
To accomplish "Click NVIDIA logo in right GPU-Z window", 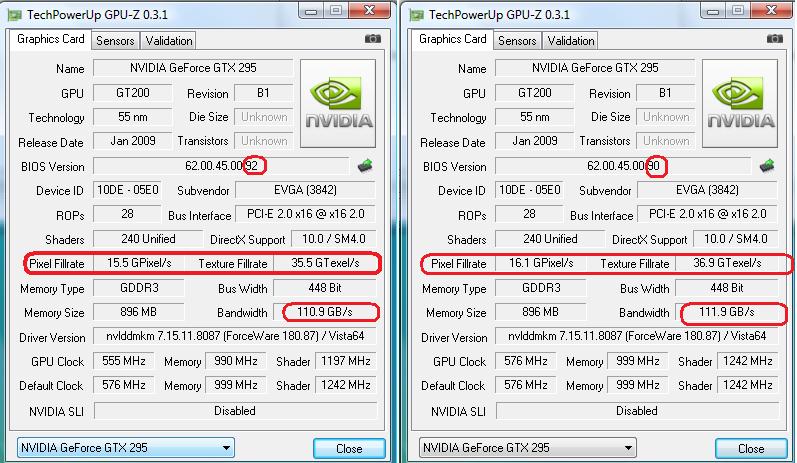I will click(740, 104).
